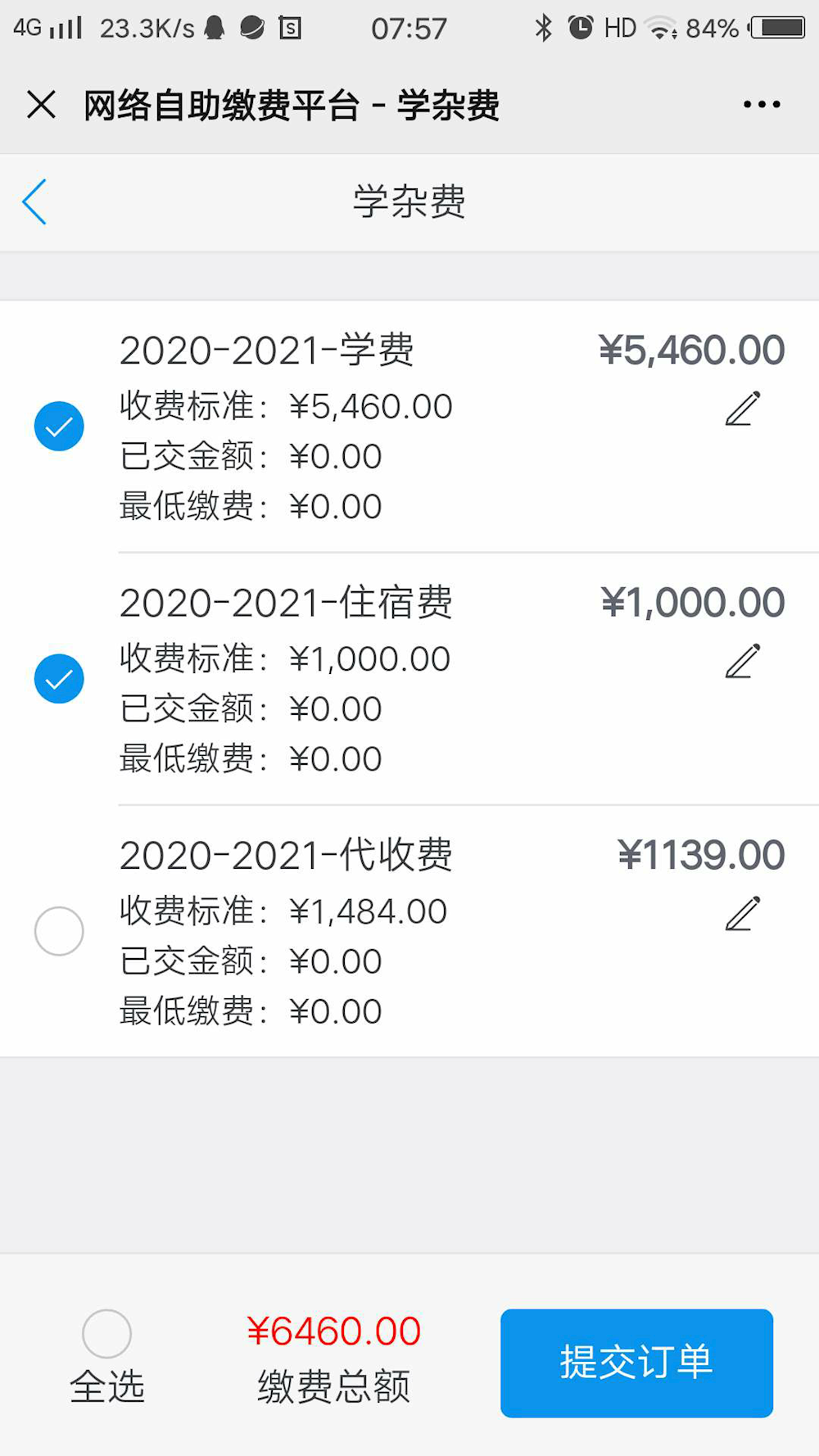Edit the 住宿费 payment amount pencil
819x1456 pixels.
tap(743, 661)
